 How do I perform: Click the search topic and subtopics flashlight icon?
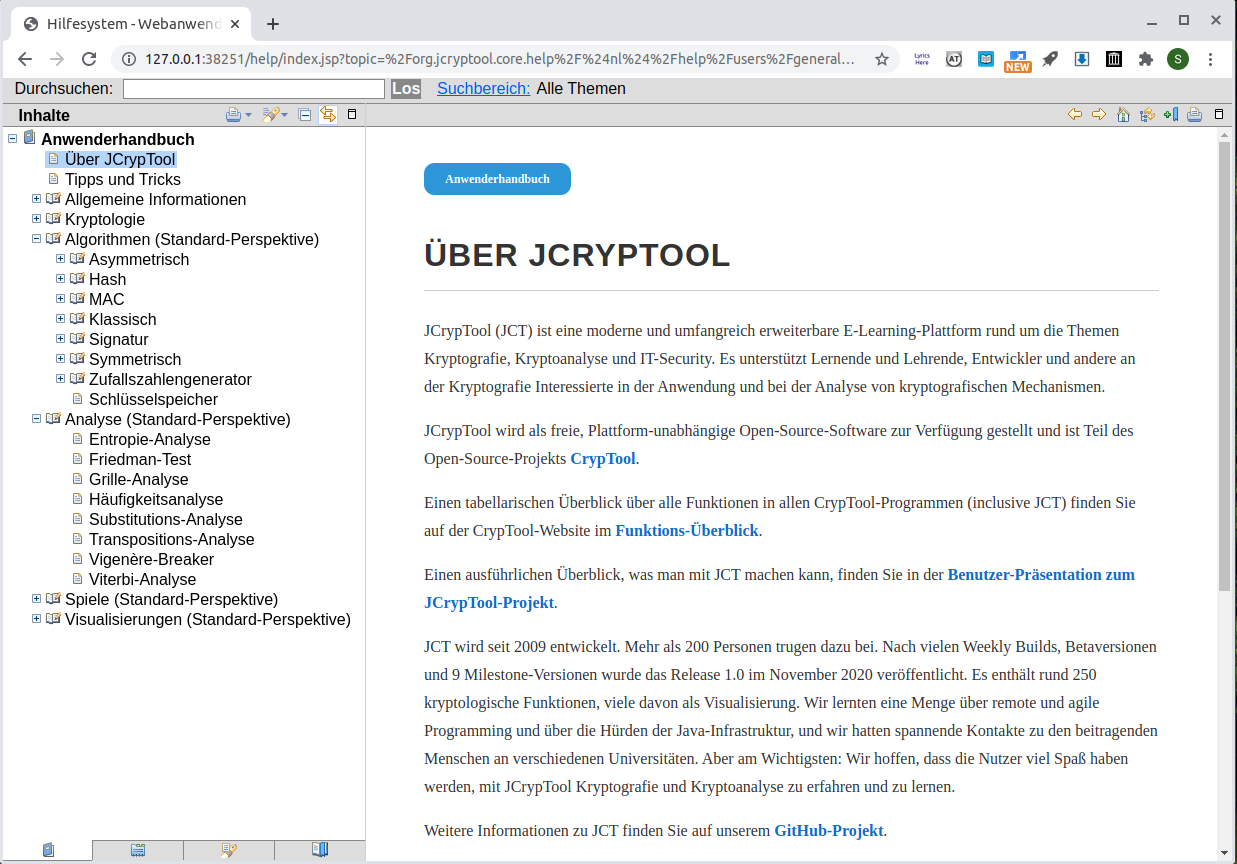coord(269,115)
